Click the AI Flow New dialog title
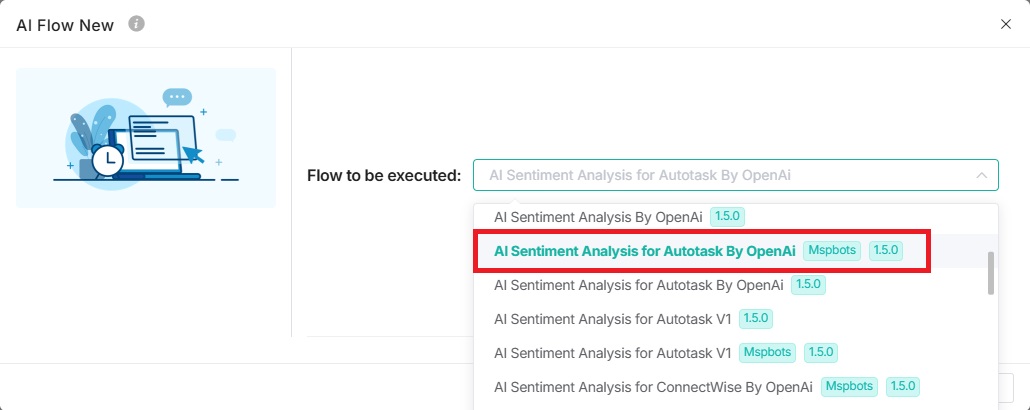1030x410 pixels. (x=65, y=24)
